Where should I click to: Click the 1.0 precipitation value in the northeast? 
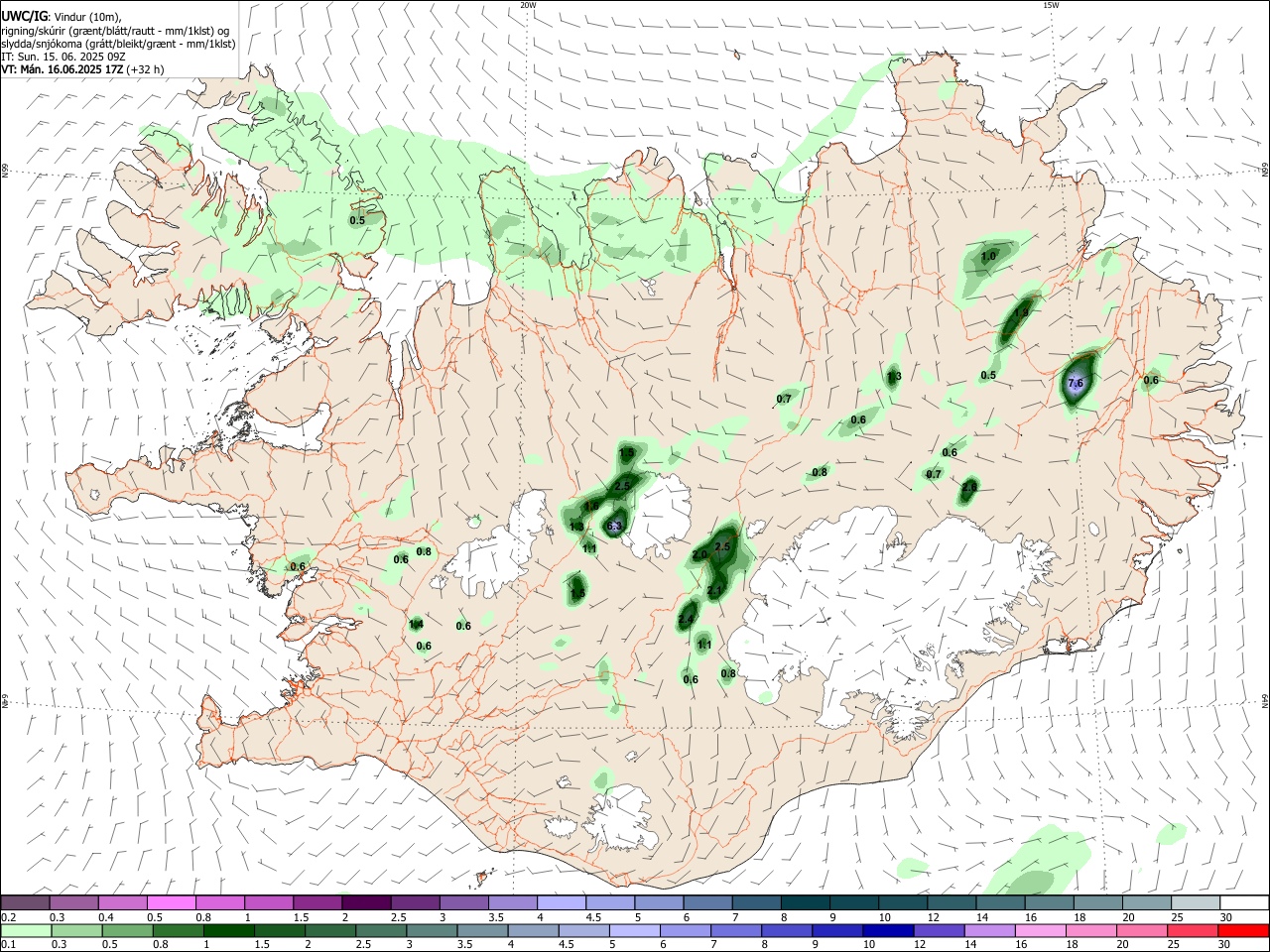[988, 257]
